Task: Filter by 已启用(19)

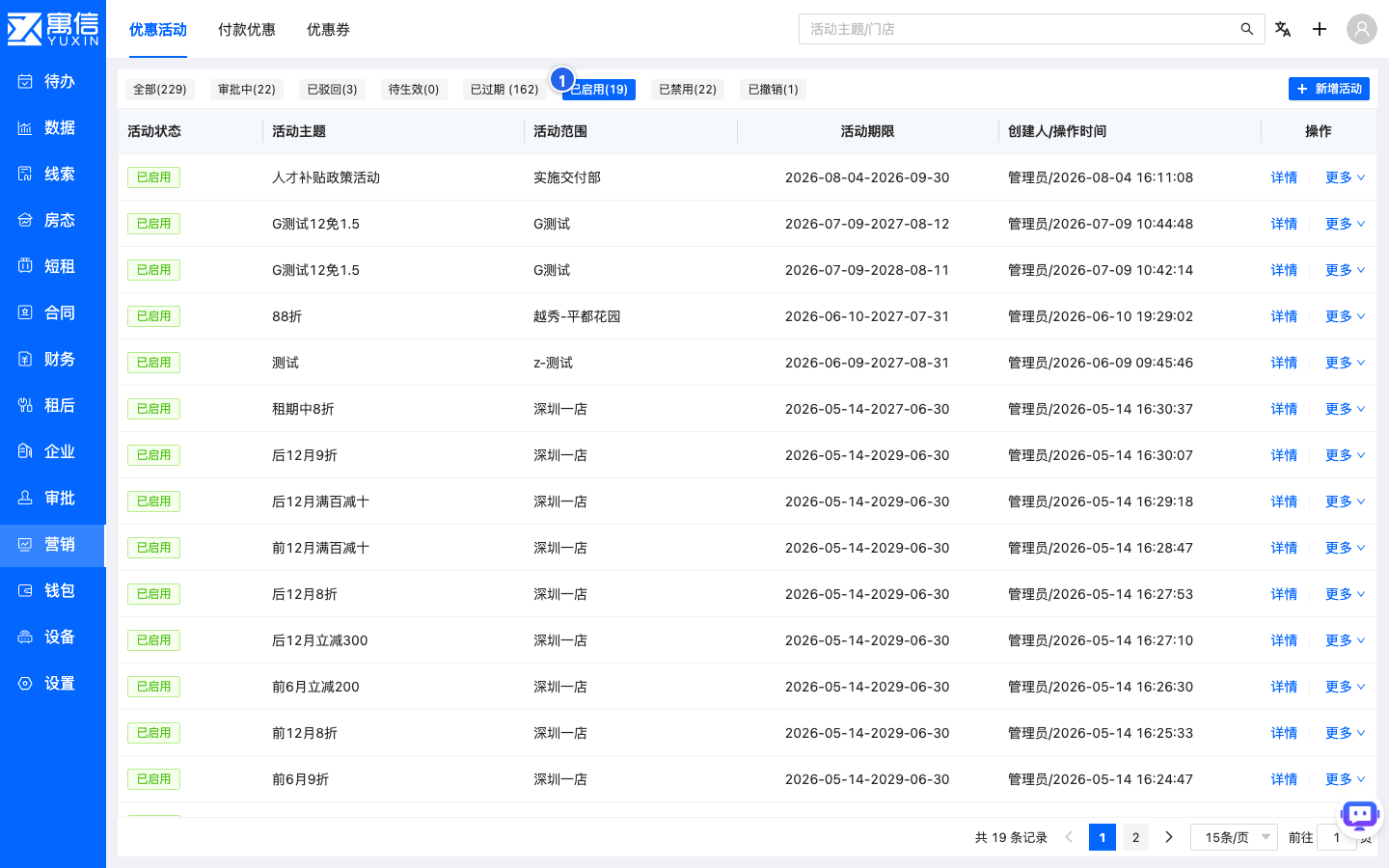Action: click(x=599, y=90)
